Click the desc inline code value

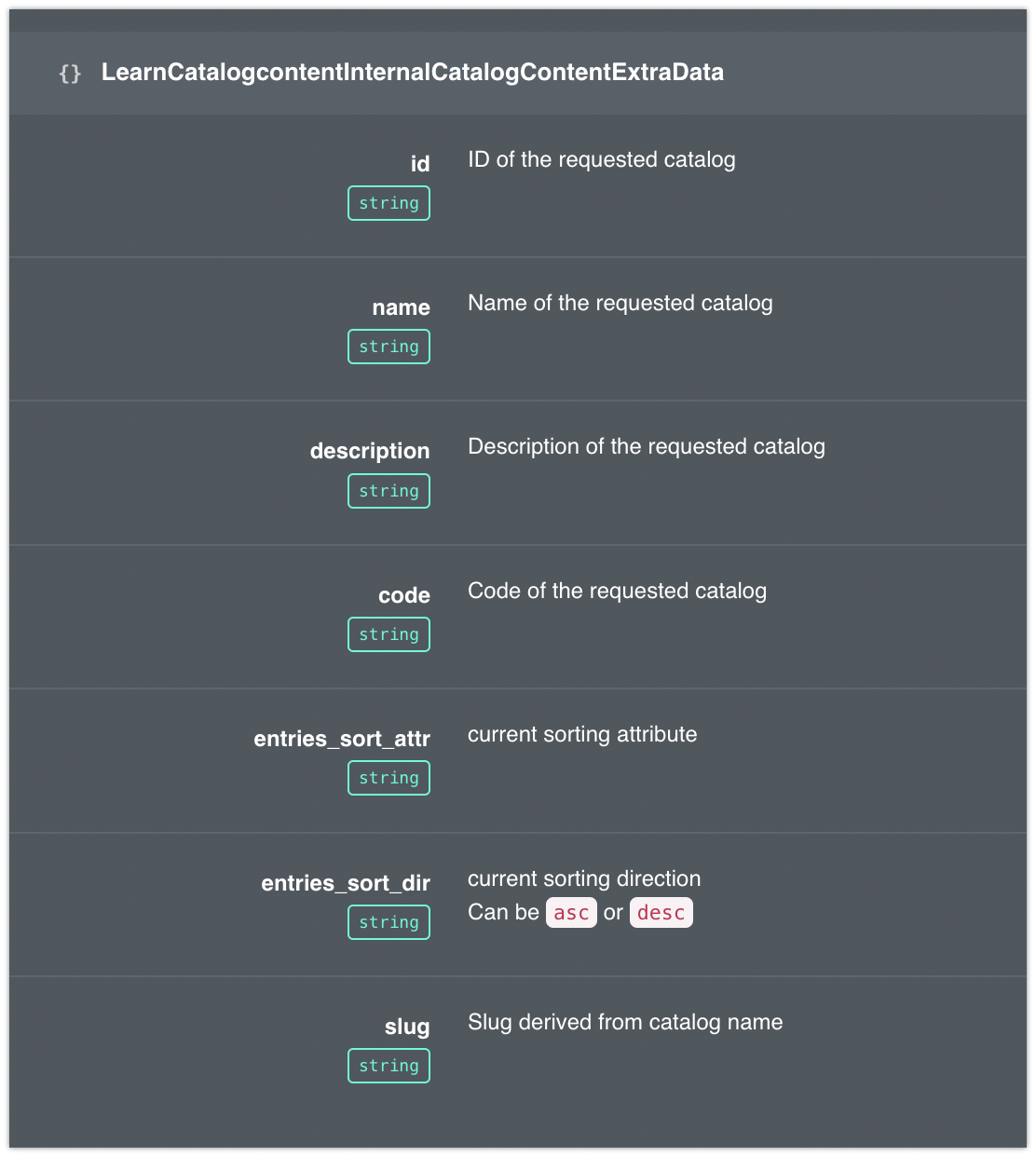pos(661,913)
